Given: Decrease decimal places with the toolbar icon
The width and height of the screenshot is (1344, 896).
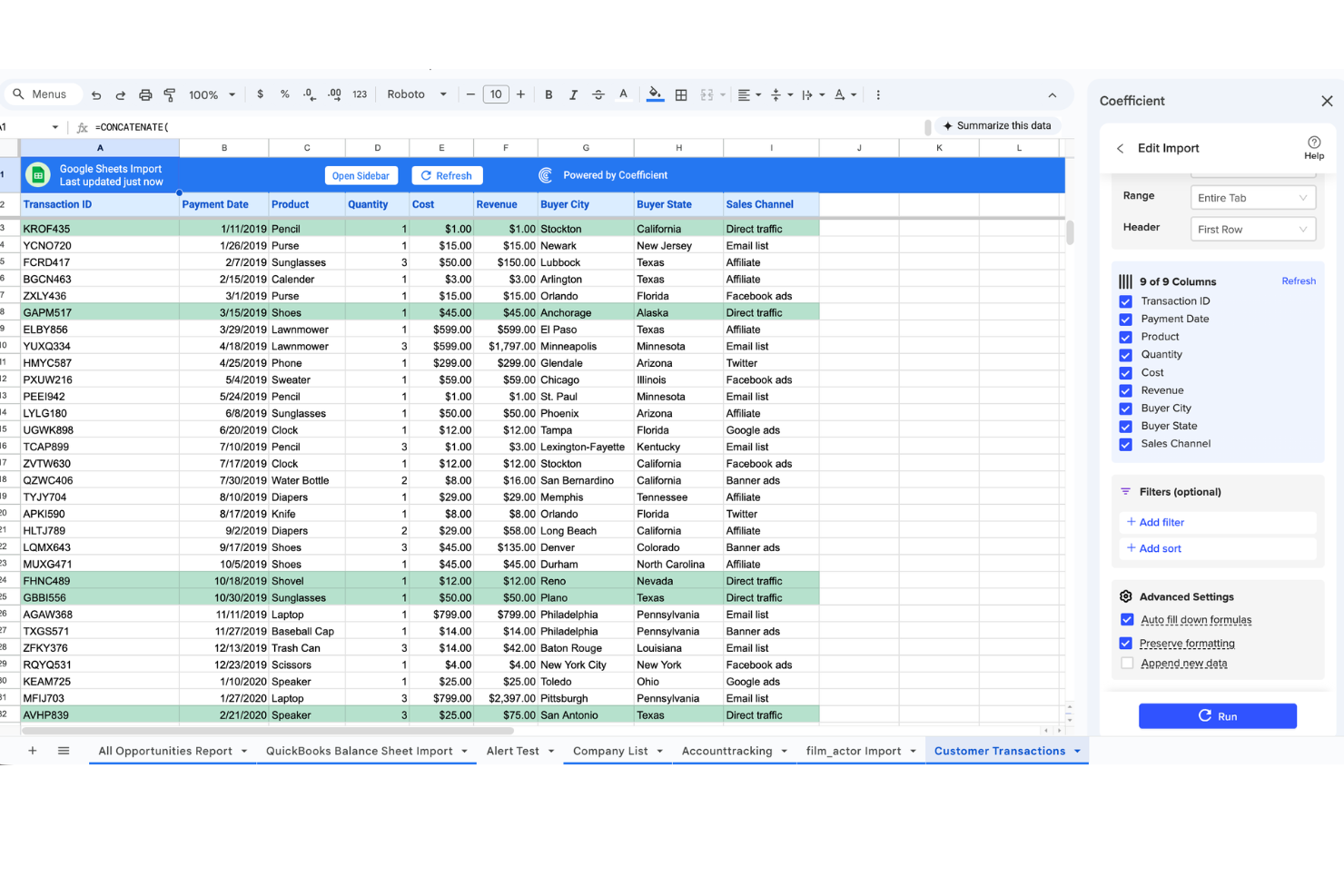Looking at the screenshot, I should coord(309,94).
